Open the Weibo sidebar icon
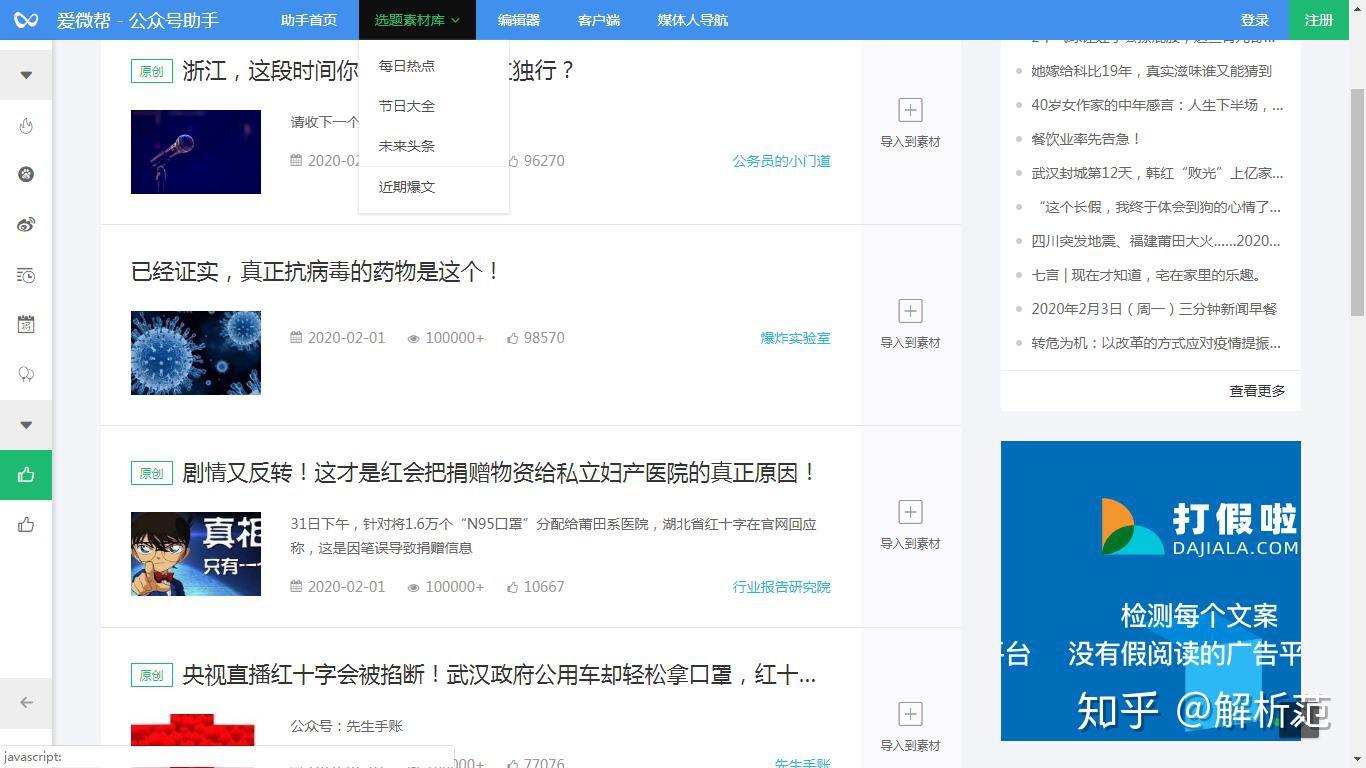1366x768 pixels. [x=26, y=224]
